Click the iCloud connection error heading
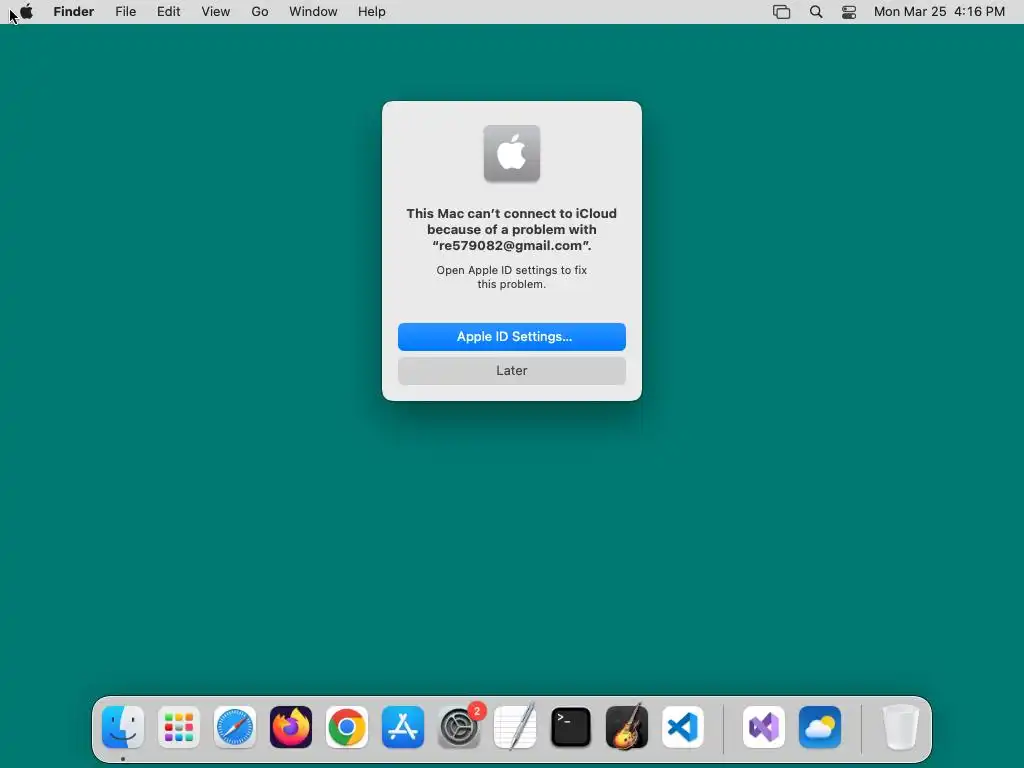Screen dimensions: 1024x768 [512, 229]
